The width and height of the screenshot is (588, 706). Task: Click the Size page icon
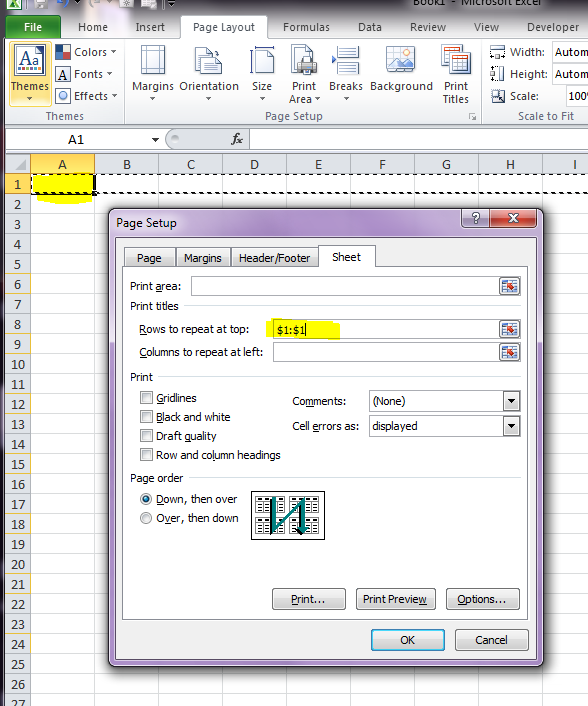point(262,60)
